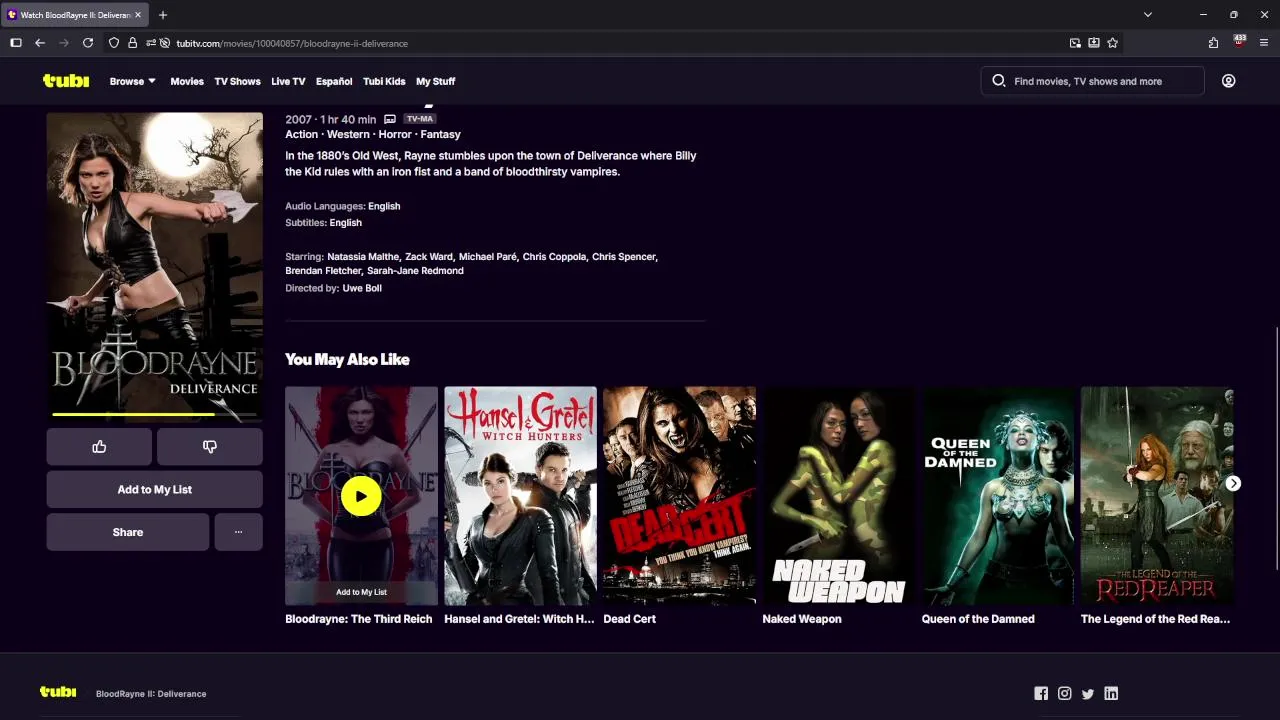The image size is (1280, 720).
Task: Open Tubi Kids
Action: pyautogui.click(x=384, y=81)
